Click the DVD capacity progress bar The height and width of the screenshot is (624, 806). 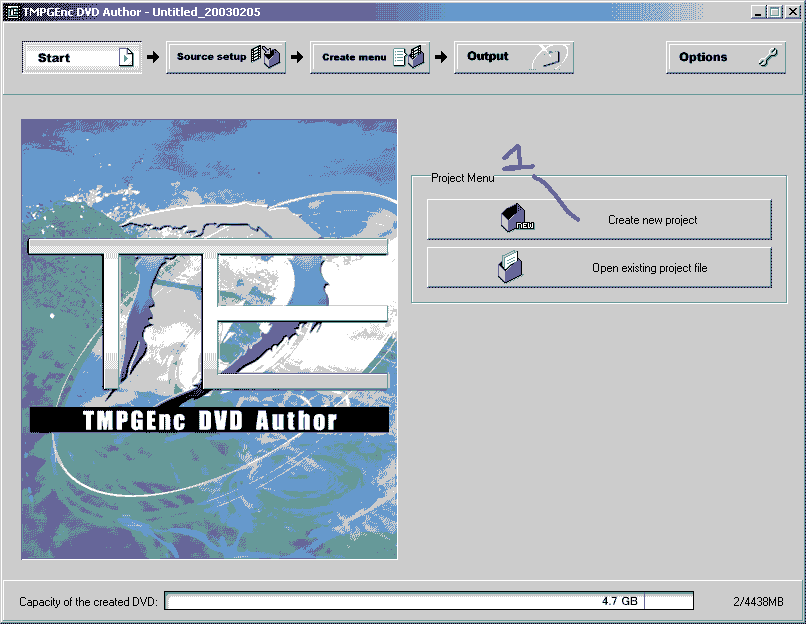[x=429, y=601]
